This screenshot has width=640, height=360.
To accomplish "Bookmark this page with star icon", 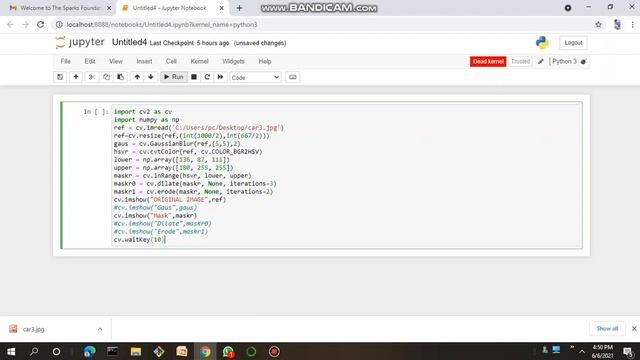I will pyautogui.click(x=598, y=24).
